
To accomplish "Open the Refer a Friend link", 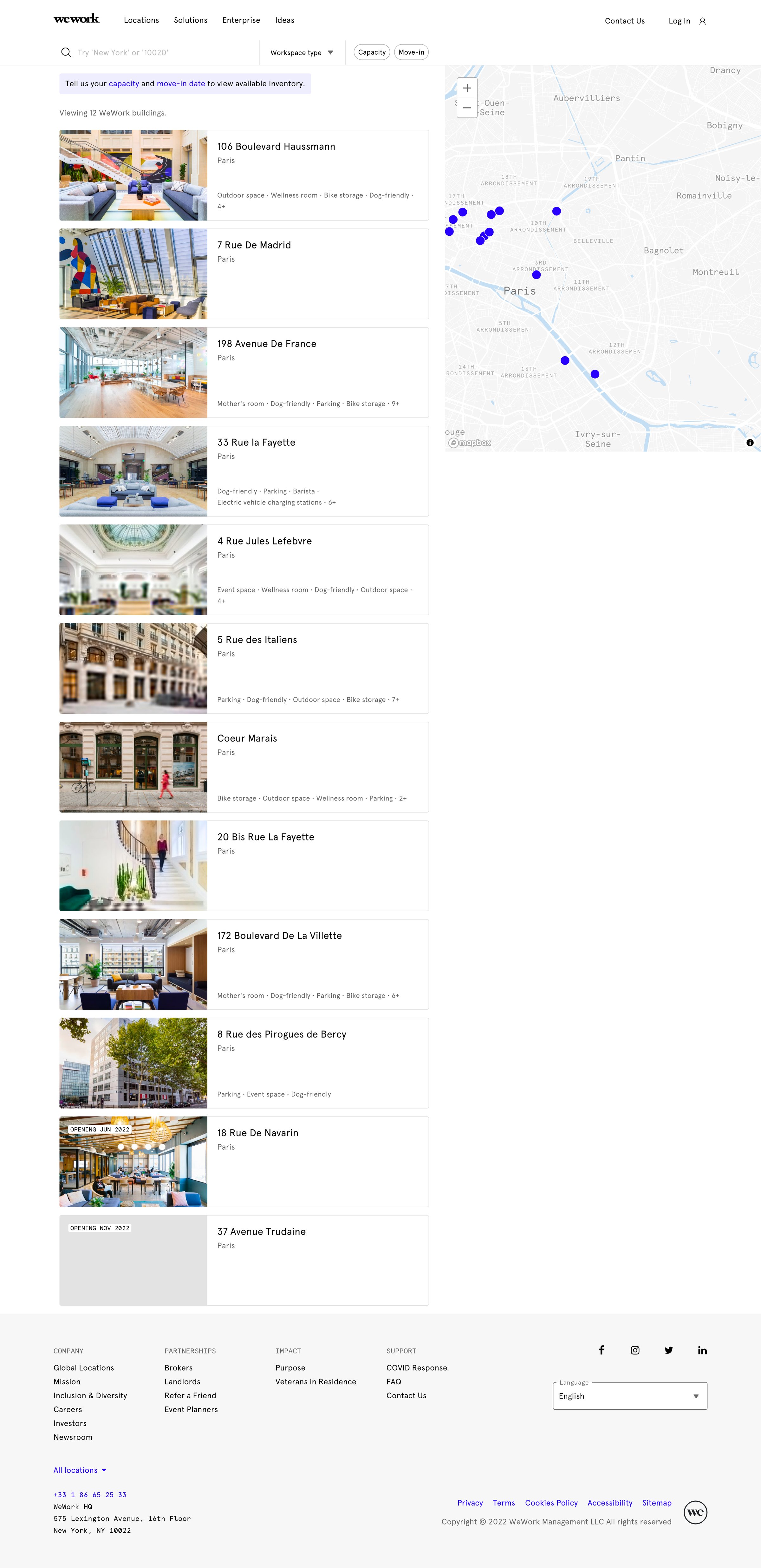I will (x=190, y=1396).
